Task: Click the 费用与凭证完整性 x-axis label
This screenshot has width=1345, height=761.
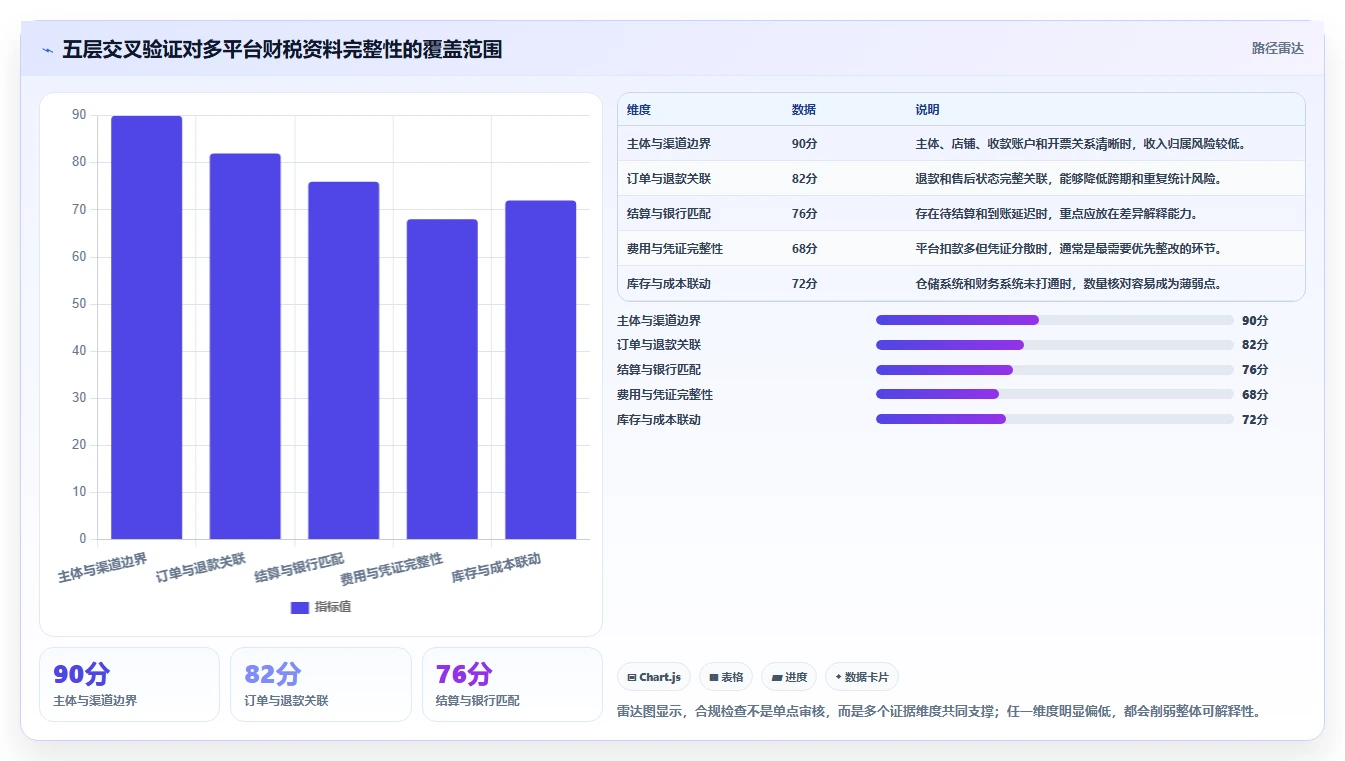Action: 392,568
